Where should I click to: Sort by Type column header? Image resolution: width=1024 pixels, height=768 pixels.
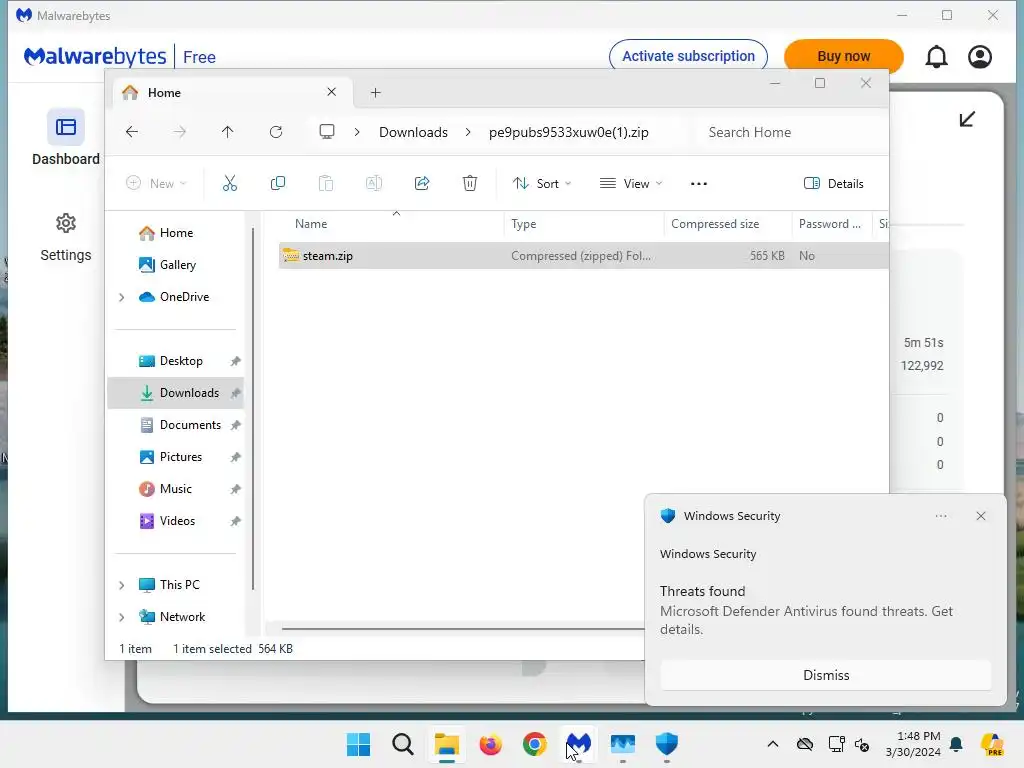coord(584,224)
